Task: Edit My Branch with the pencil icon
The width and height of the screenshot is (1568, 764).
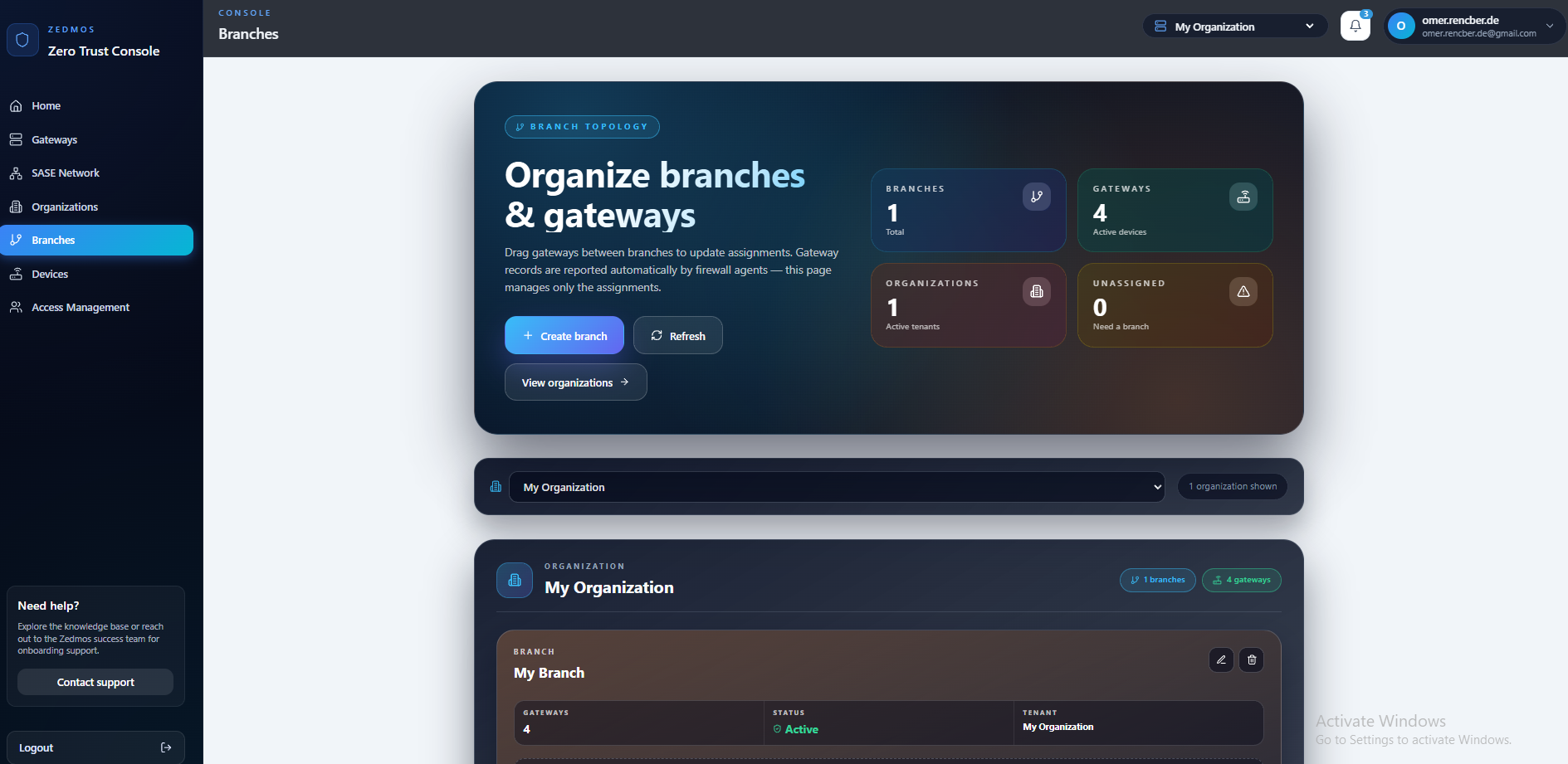Action: coord(1221,660)
